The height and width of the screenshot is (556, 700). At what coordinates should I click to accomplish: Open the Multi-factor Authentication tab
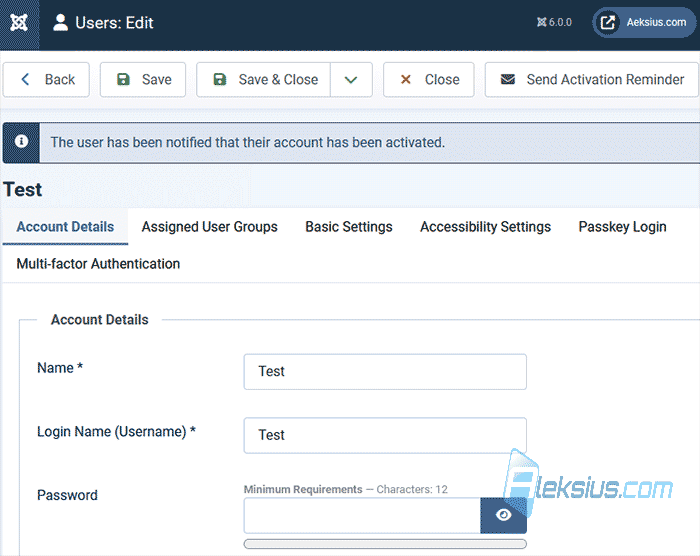98,264
